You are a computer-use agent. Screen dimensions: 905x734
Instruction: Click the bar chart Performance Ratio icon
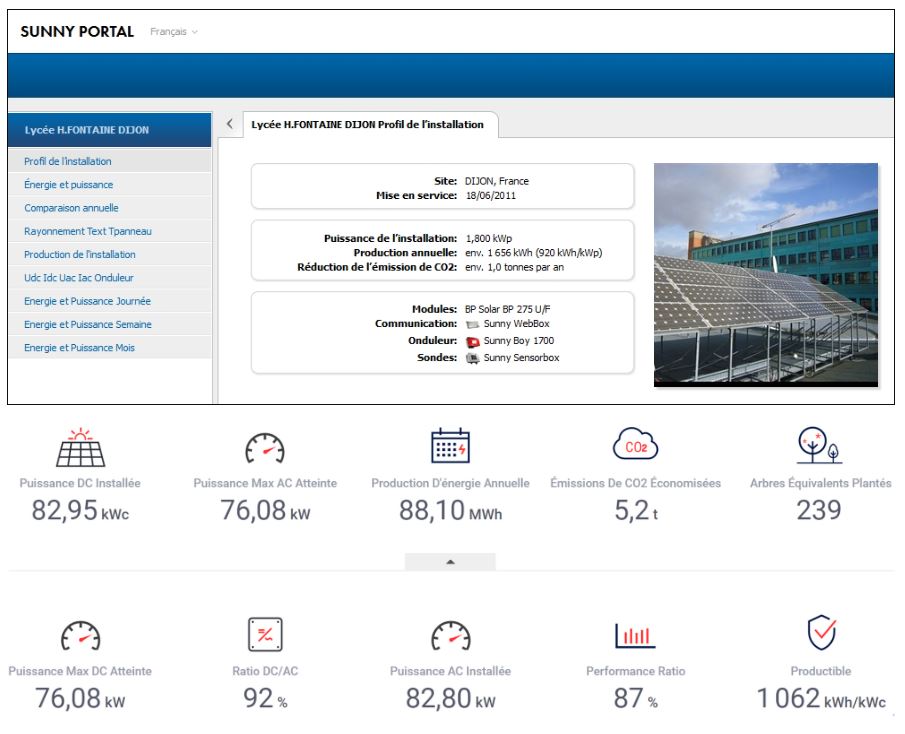pos(635,635)
